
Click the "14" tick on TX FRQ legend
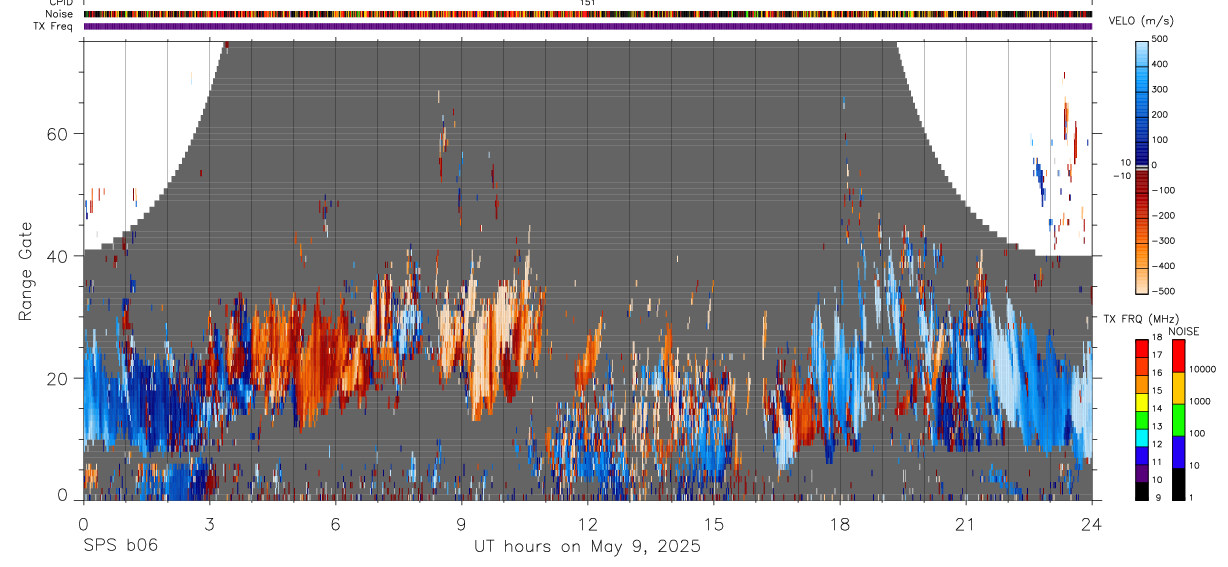[x=1159, y=409]
